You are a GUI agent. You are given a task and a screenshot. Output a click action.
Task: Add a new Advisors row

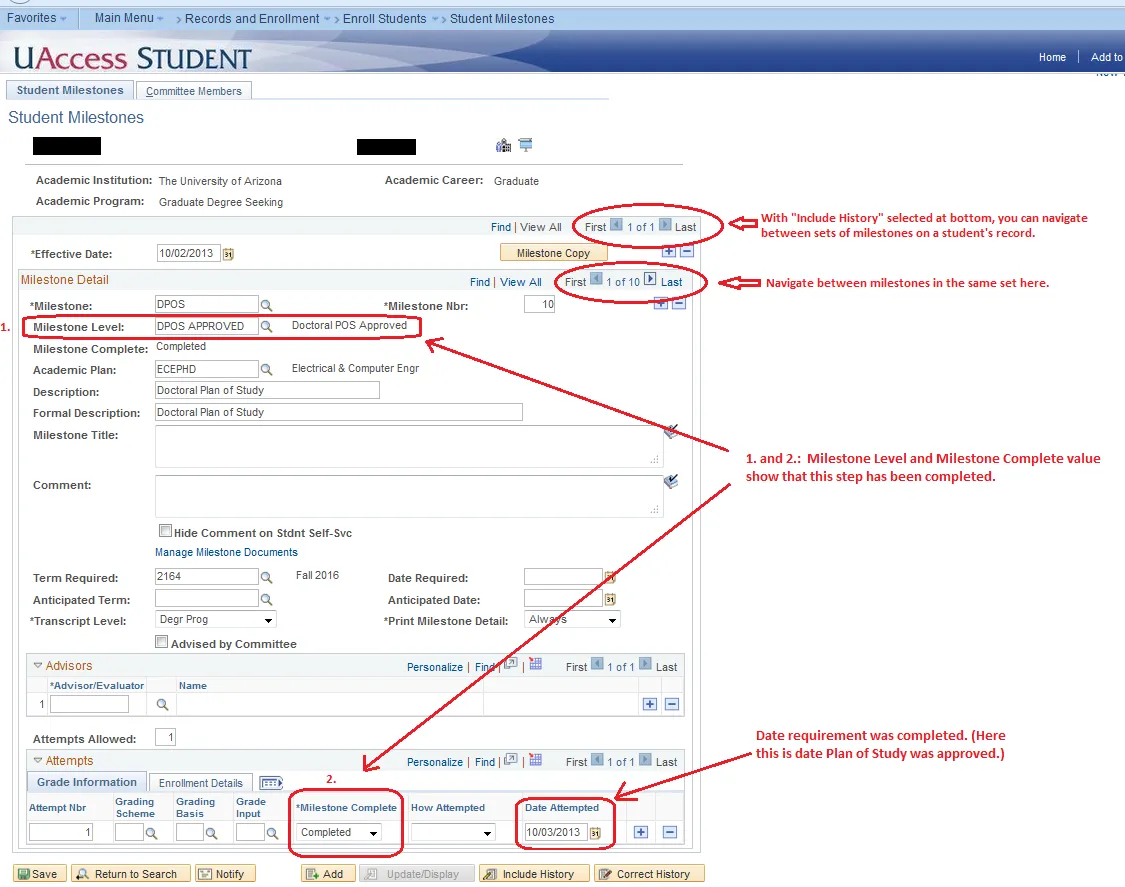[649, 704]
